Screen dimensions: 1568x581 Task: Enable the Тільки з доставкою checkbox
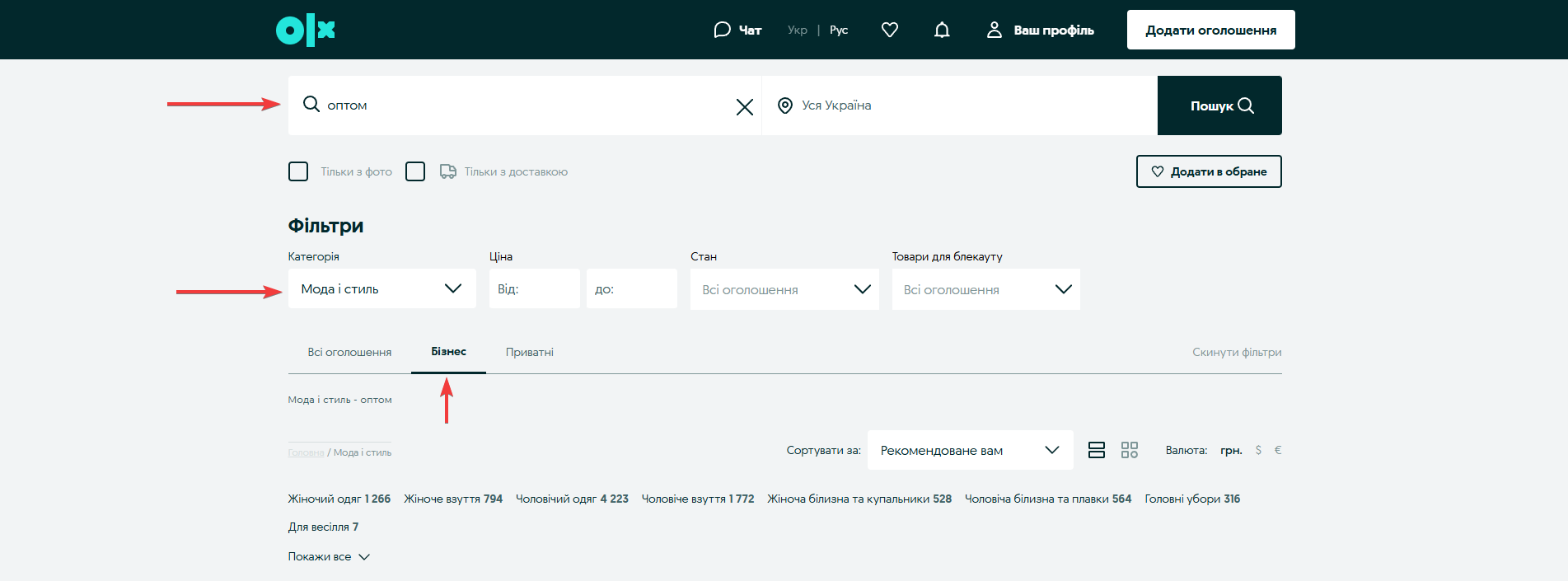tap(415, 171)
